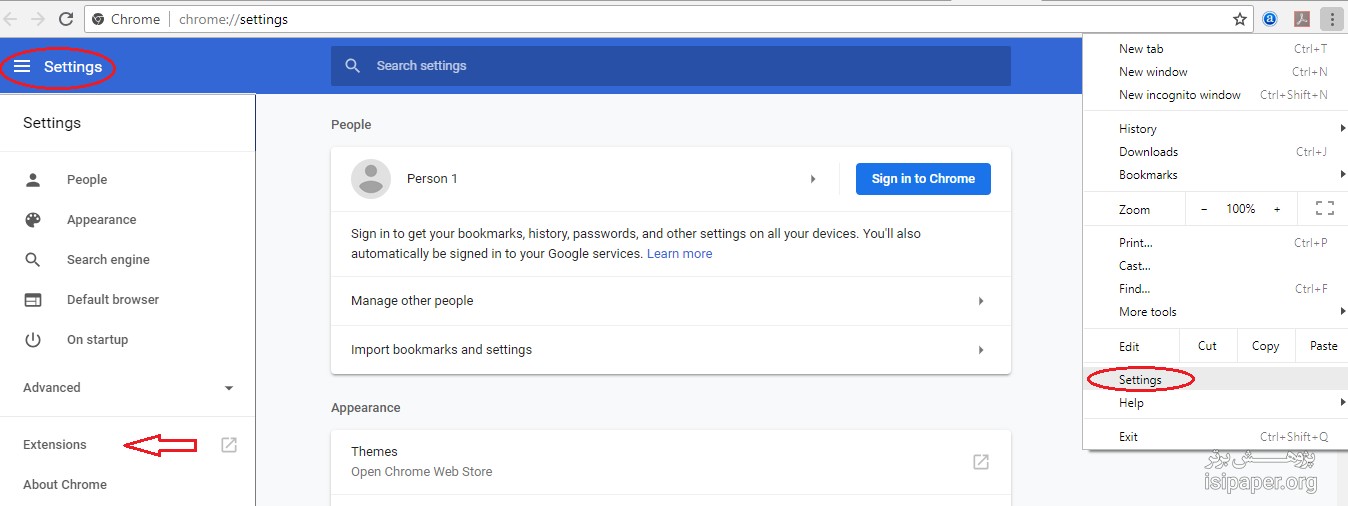
Task: Click the hamburger menu icon beside Settings
Action: (x=22, y=66)
